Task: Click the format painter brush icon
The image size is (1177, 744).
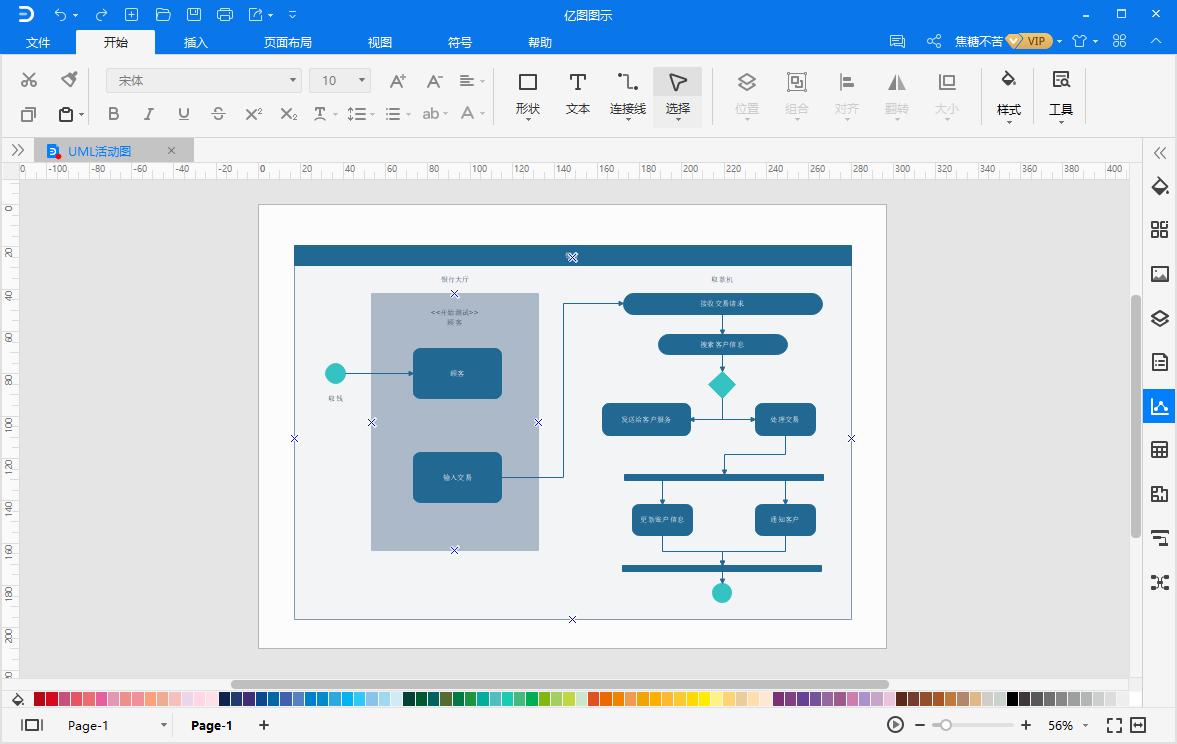Action: click(69, 80)
